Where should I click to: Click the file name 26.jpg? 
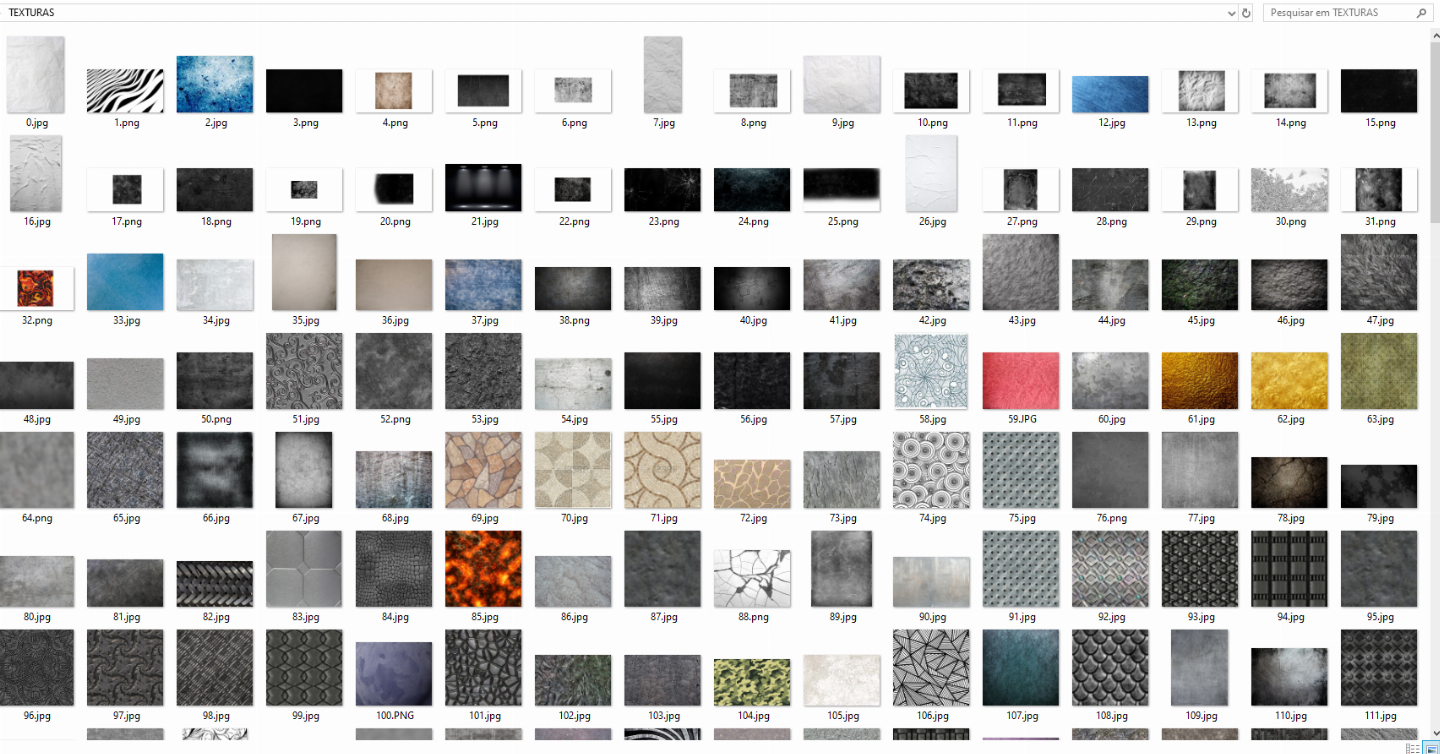pos(932,222)
